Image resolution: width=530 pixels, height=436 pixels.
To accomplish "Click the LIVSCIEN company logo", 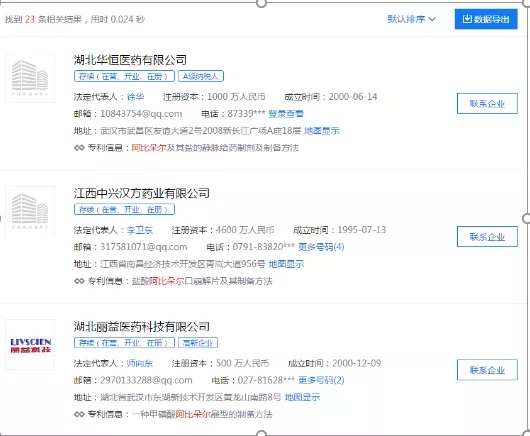I will [x=30, y=344].
